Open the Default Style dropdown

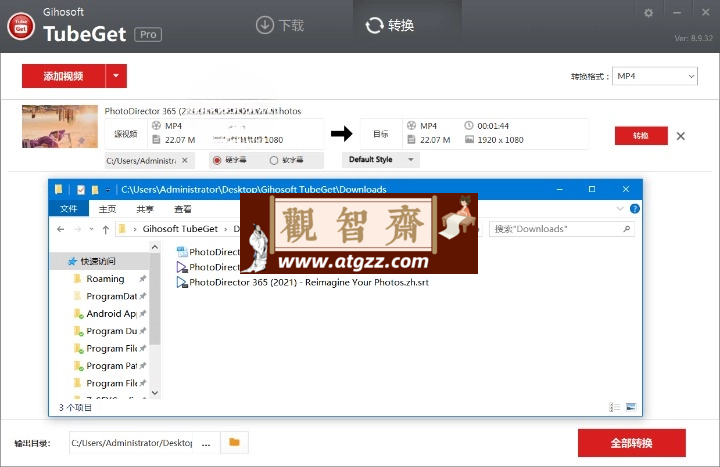381,159
